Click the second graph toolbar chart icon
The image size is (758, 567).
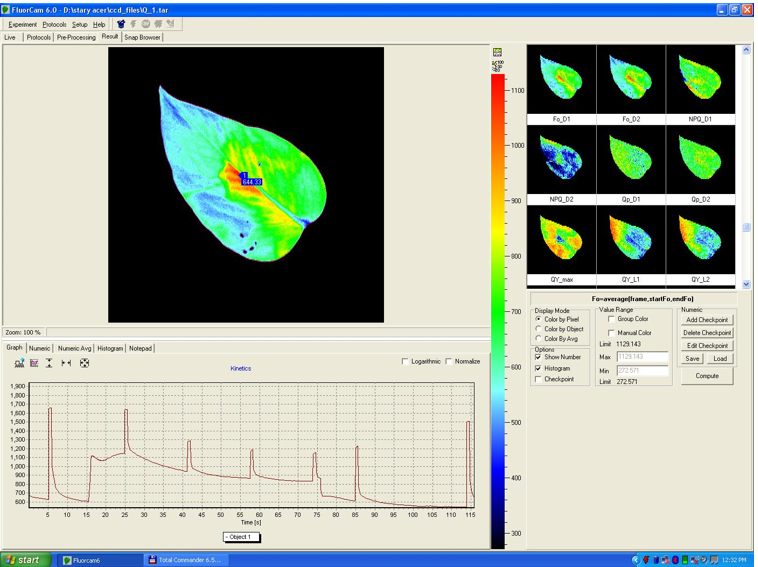[x=34, y=363]
